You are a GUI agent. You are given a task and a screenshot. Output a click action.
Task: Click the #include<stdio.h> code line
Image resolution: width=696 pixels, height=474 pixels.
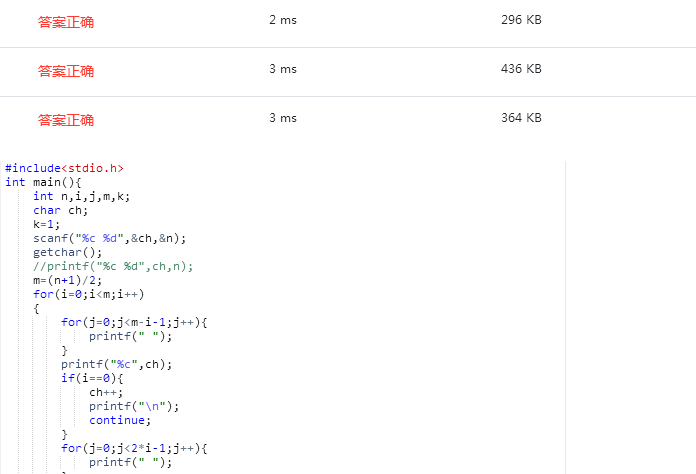[64, 168]
